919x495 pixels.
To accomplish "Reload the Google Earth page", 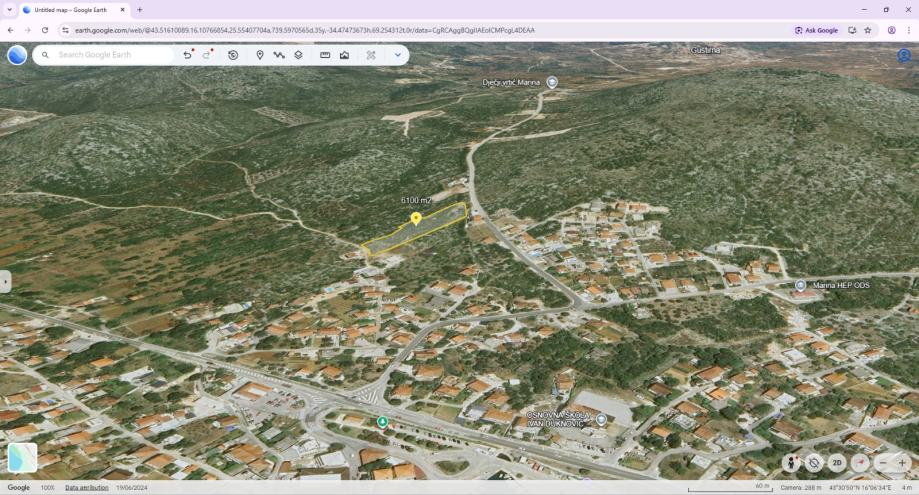I will 45,30.
